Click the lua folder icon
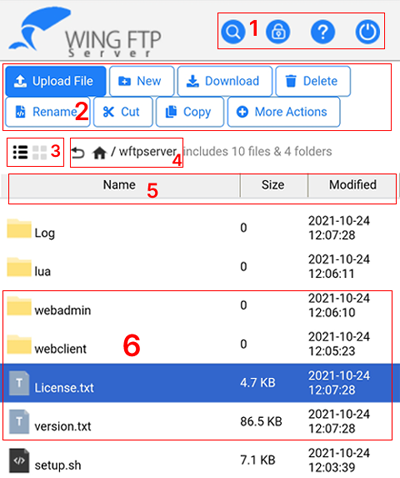The height and width of the screenshot is (478, 400). point(19,267)
